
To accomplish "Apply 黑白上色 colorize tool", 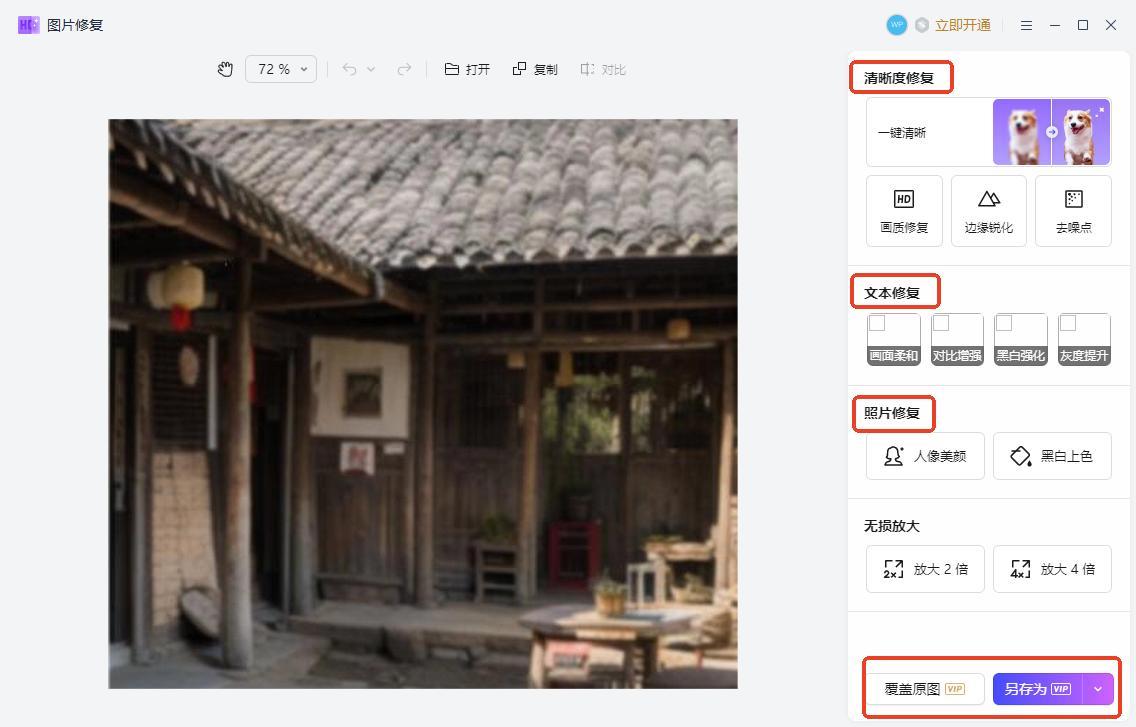I will coord(1052,456).
